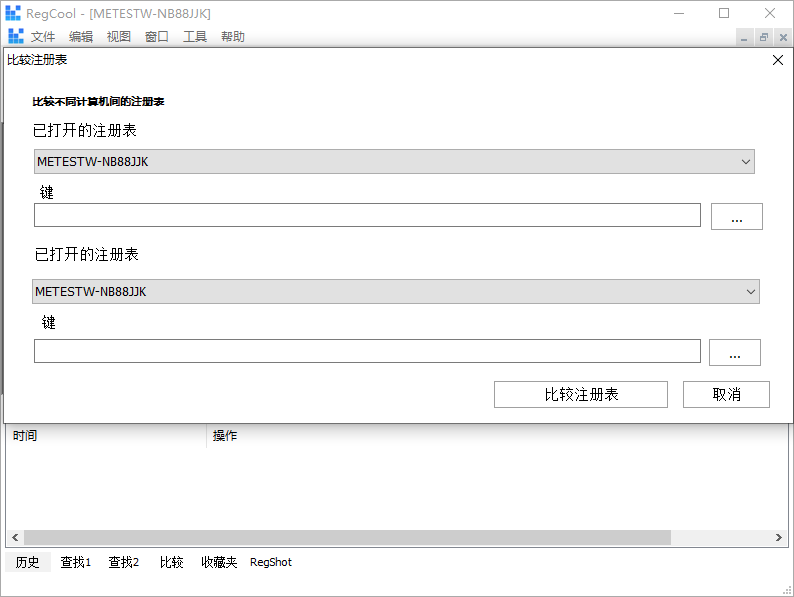
Task: Click the horizontal scrollbar right arrow
Action: pyautogui.click(x=779, y=537)
